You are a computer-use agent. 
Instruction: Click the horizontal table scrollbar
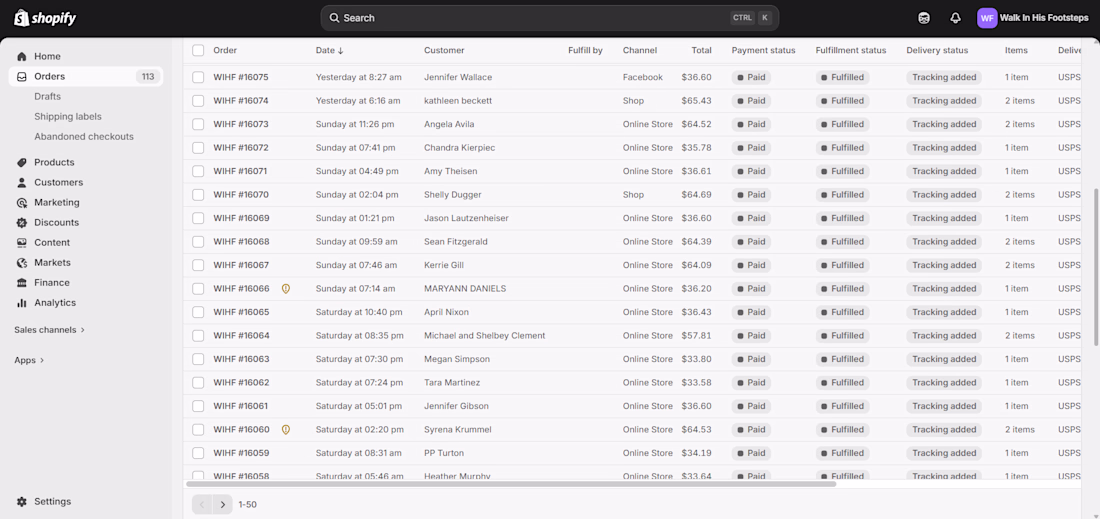click(511, 484)
